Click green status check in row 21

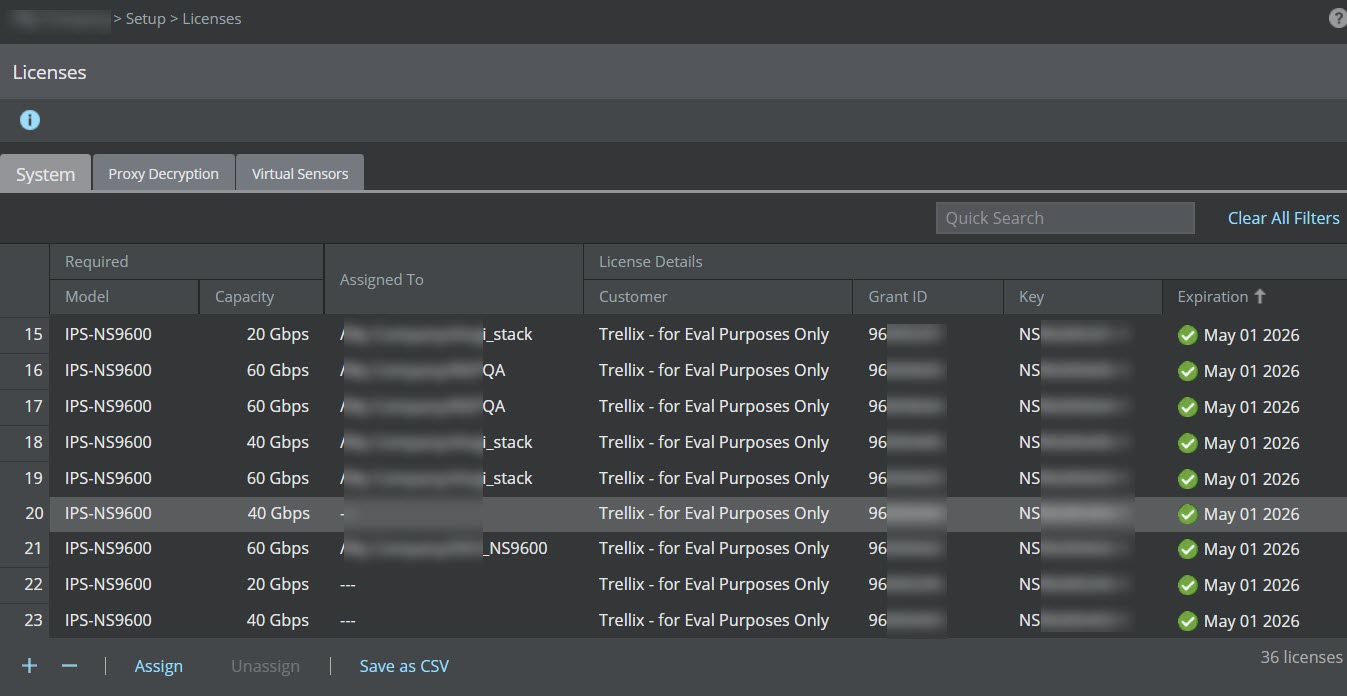point(1188,549)
